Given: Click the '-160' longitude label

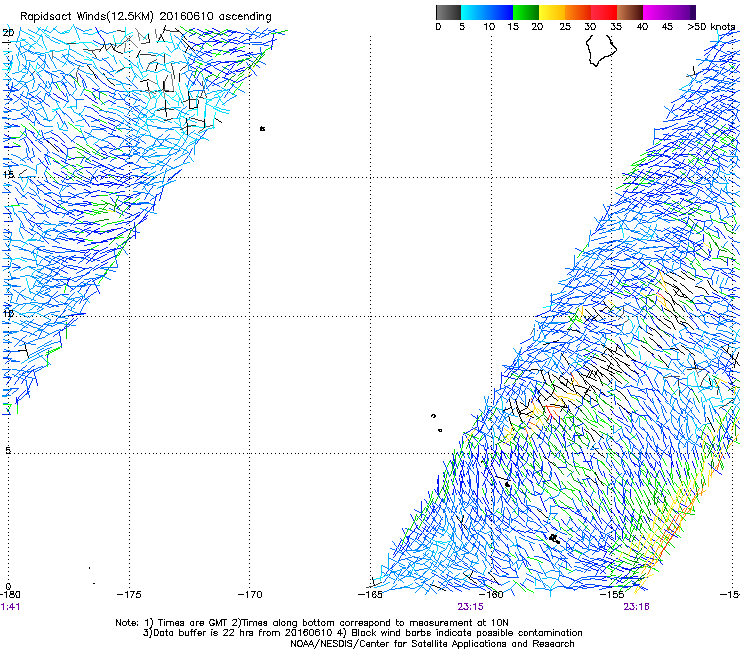Looking at the screenshot, I should tap(491, 594).
